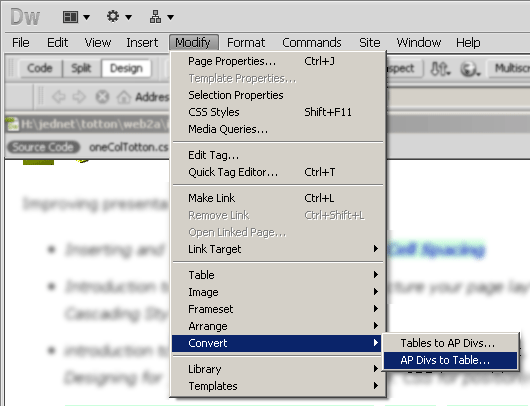Expand the arrow beside the Layout icon
The width and height of the screenshot is (530, 406).
87,17
